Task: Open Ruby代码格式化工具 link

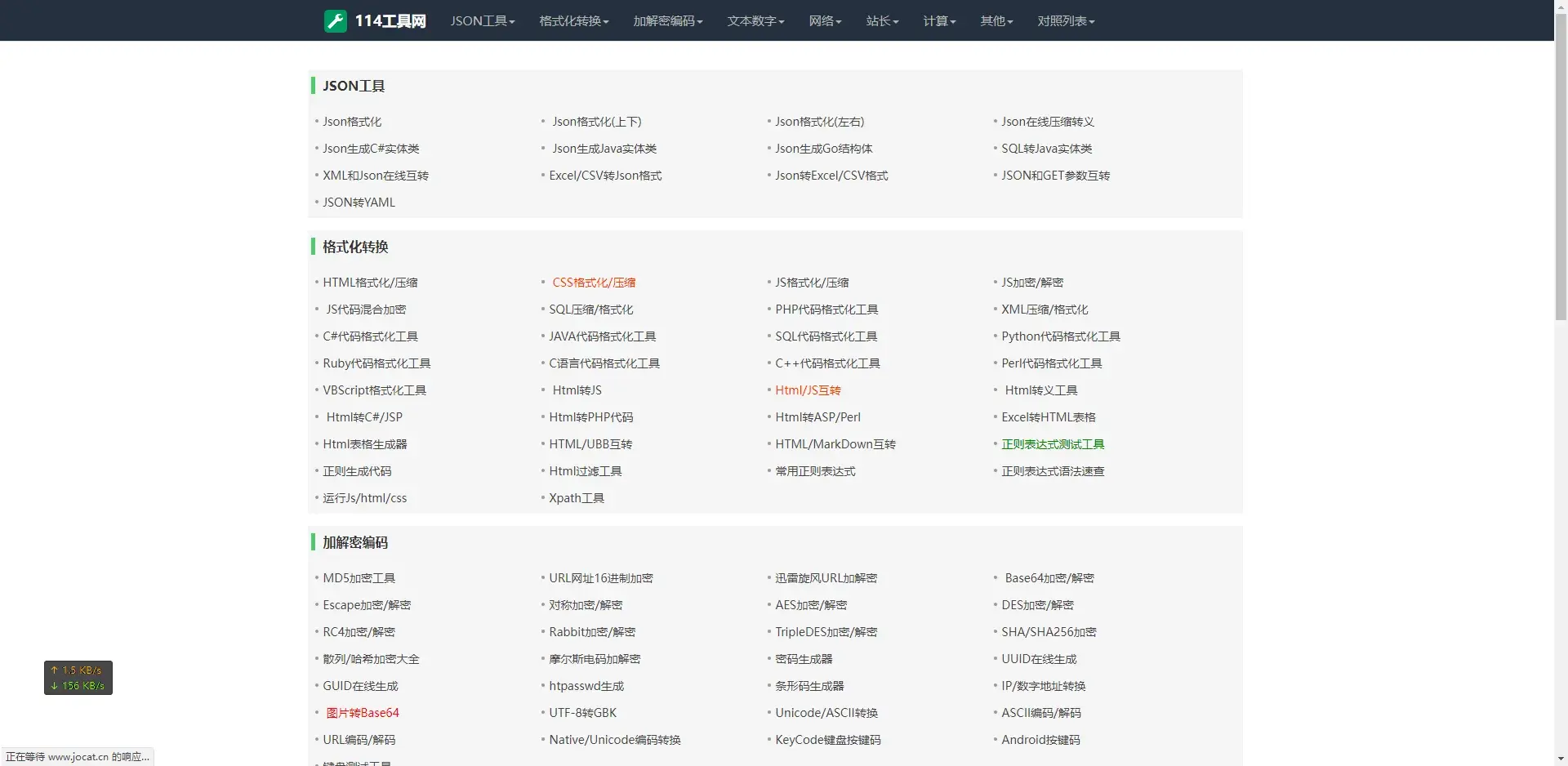Action: pos(376,363)
